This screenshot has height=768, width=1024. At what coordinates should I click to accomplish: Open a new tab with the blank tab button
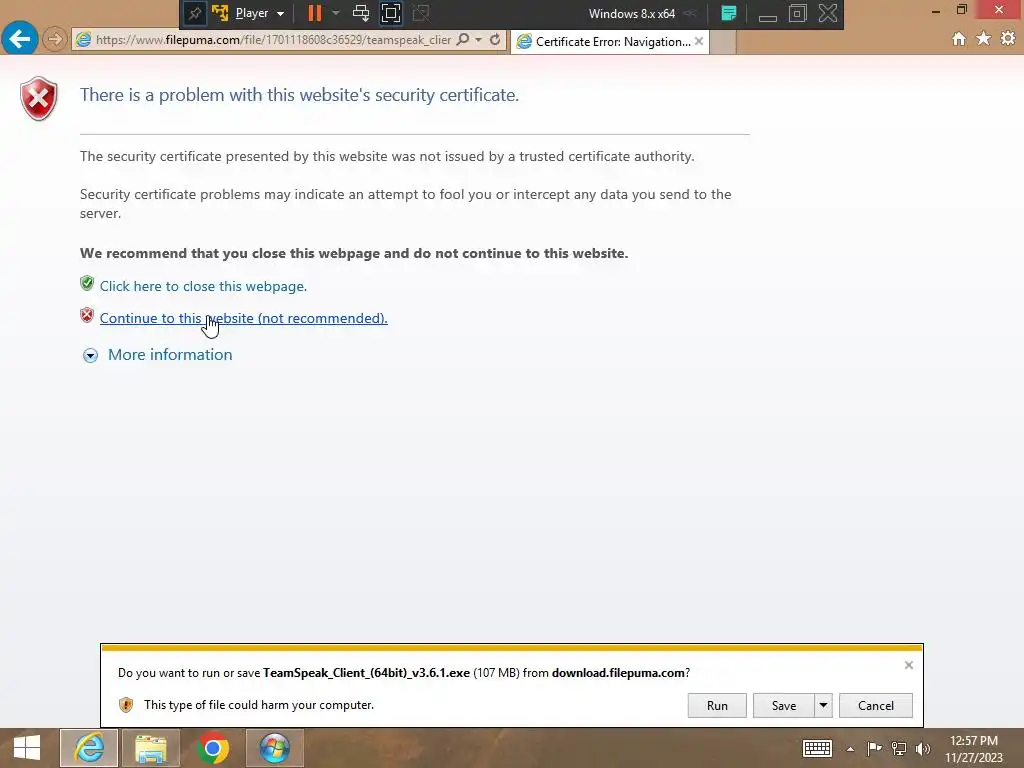[x=722, y=42]
